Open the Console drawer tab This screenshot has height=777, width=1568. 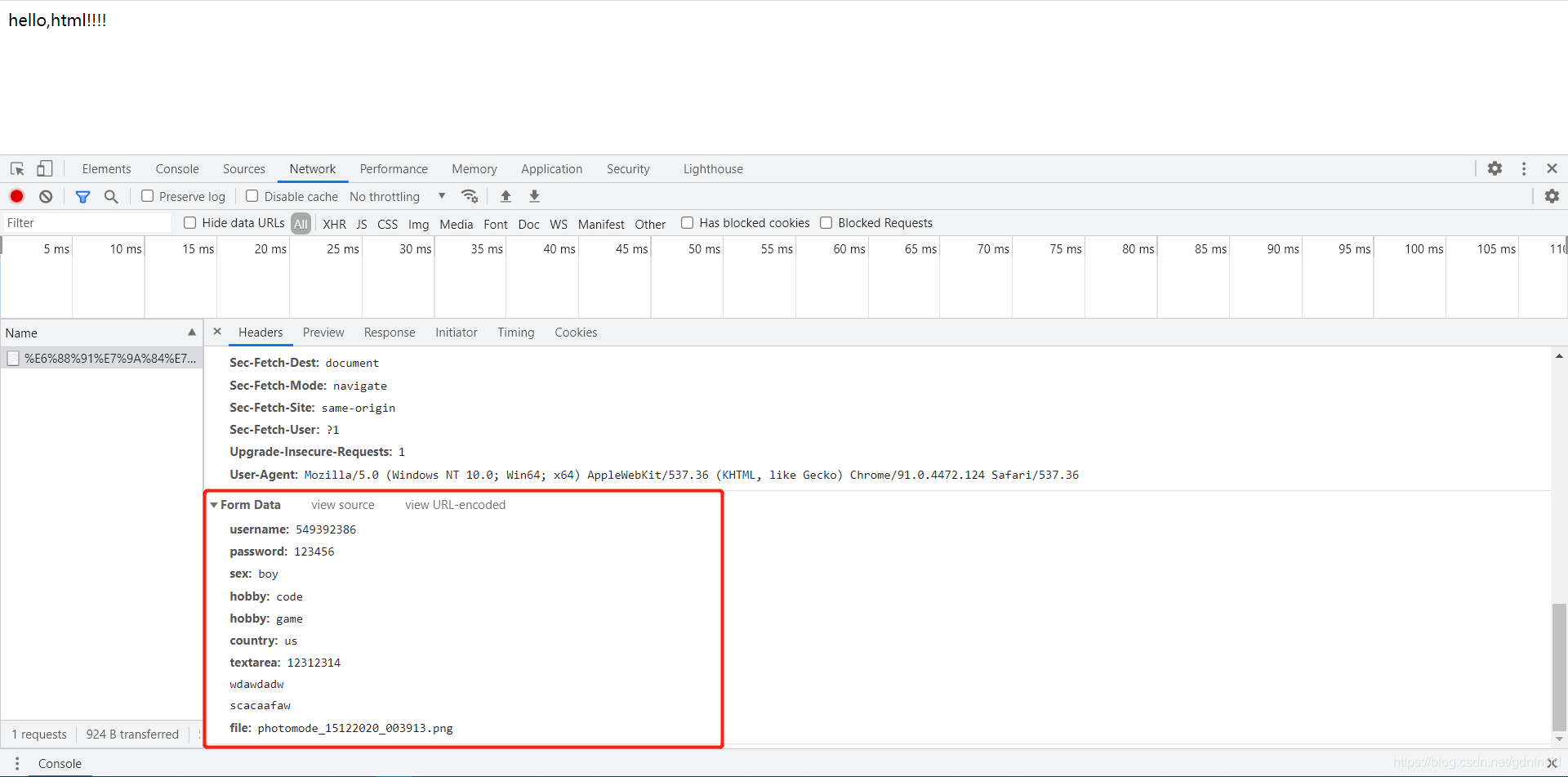60,763
